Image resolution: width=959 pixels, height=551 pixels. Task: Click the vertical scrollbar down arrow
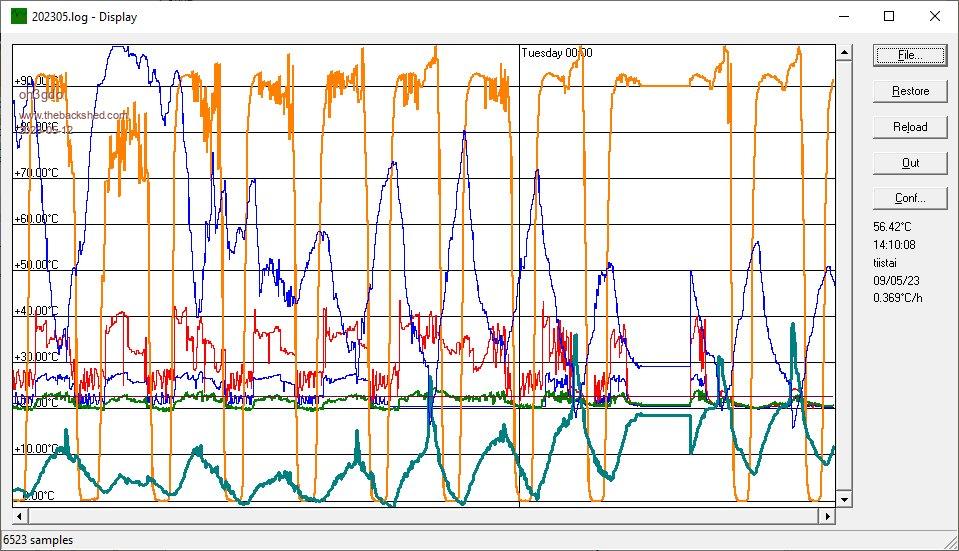tap(844, 498)
